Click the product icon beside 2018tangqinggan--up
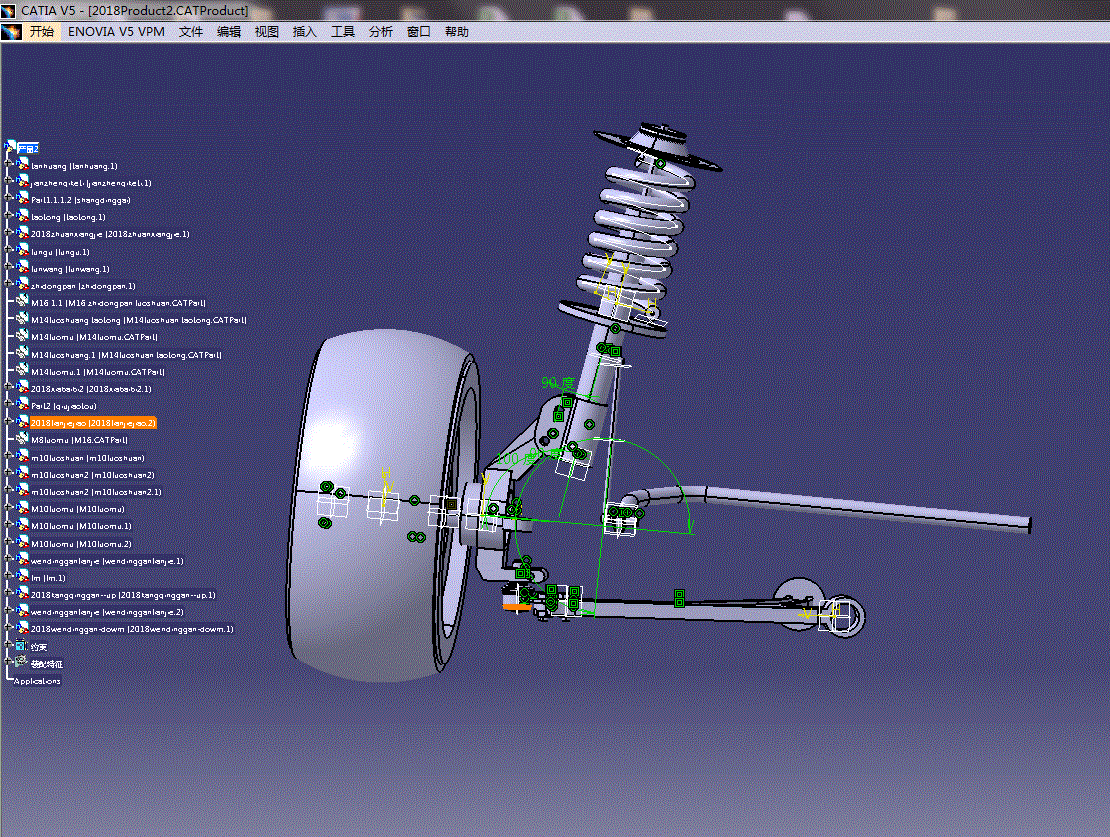Viewport: 1110px width, 837px height. pos(23,594)
